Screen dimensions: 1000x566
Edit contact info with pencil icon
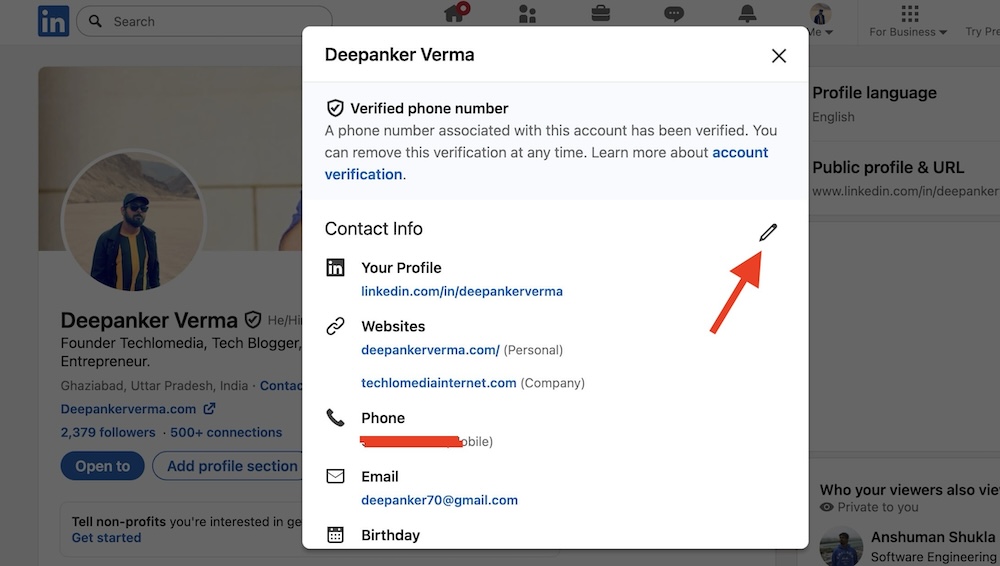tap(768, 232)
